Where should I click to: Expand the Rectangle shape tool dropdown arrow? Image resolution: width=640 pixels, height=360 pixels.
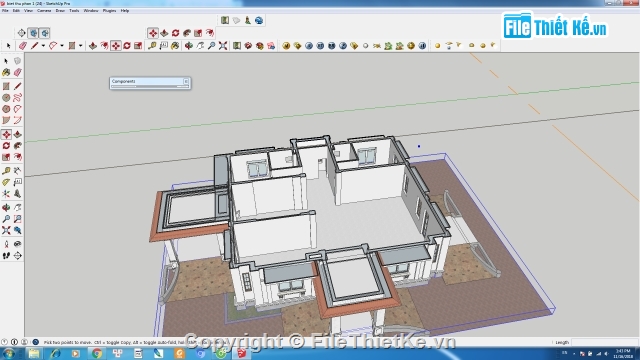80,46
